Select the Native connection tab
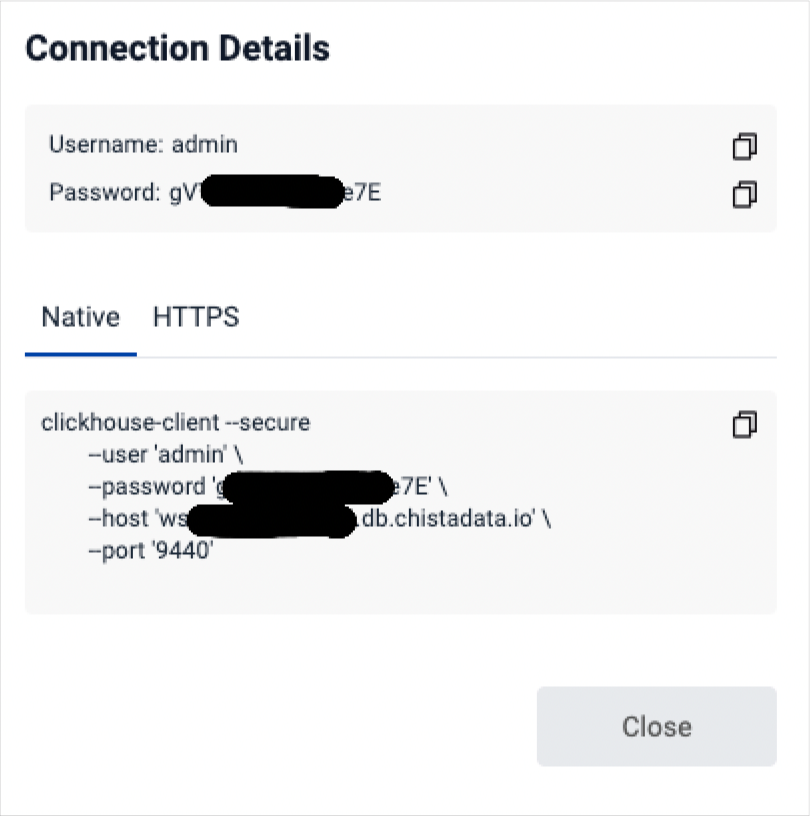Screen dimensions: 810x816 click(79, 317)
